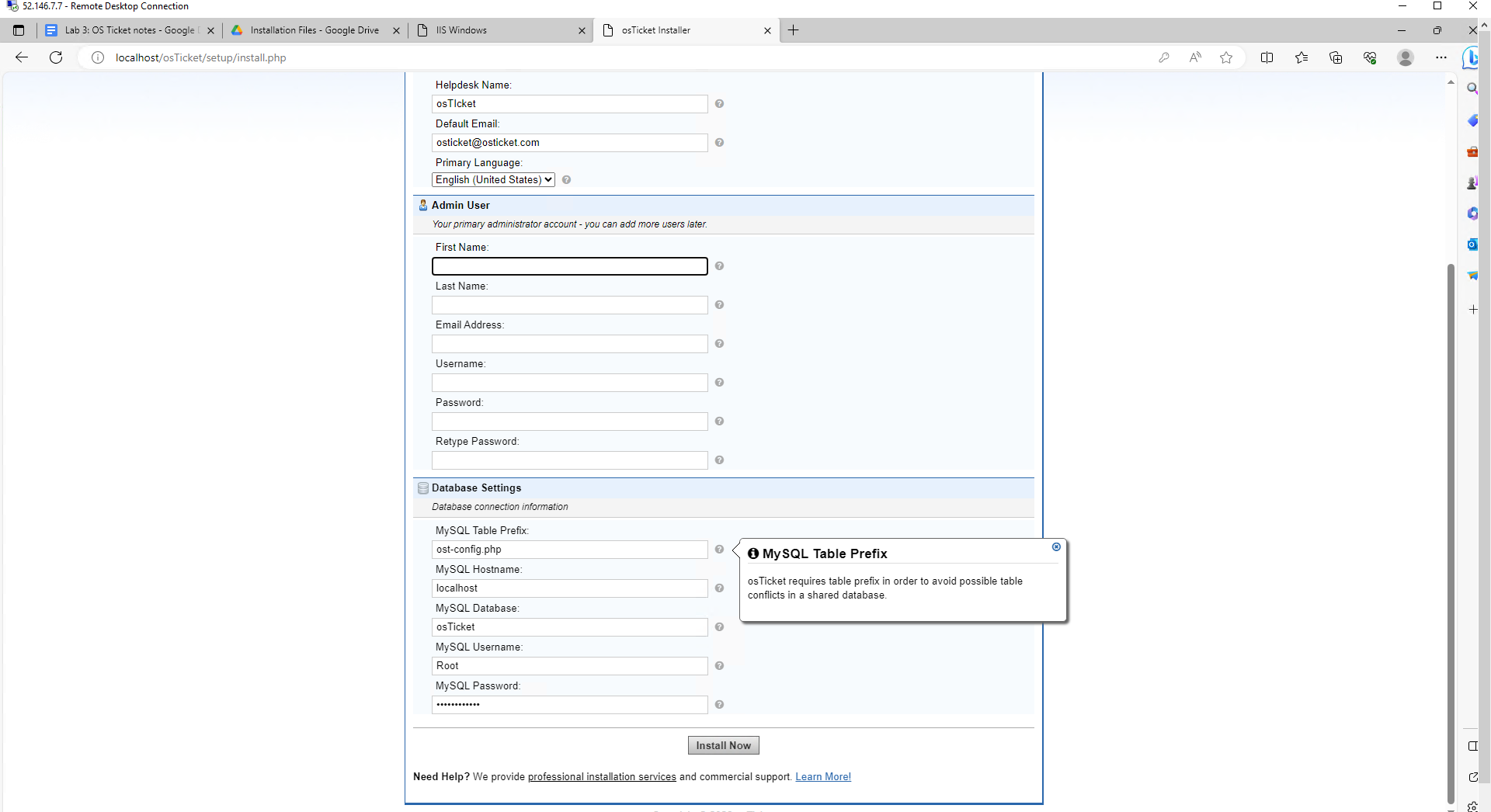
Task: Open browser Collections
Action: (x=1336, y=57)
